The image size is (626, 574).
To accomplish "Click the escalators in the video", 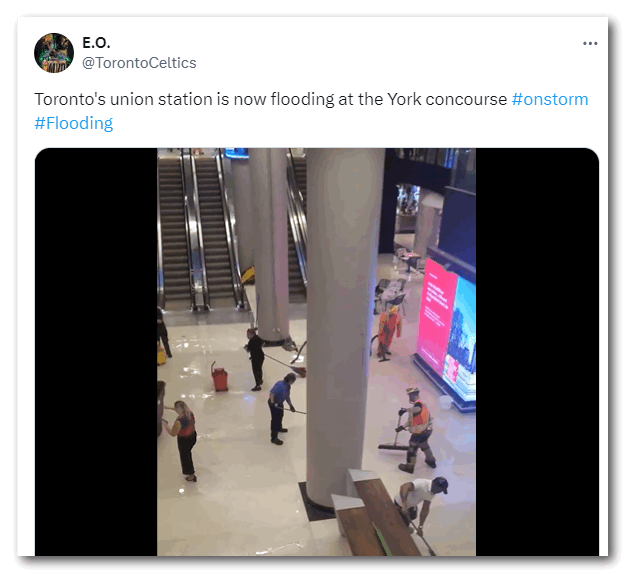I will point(201,230).
